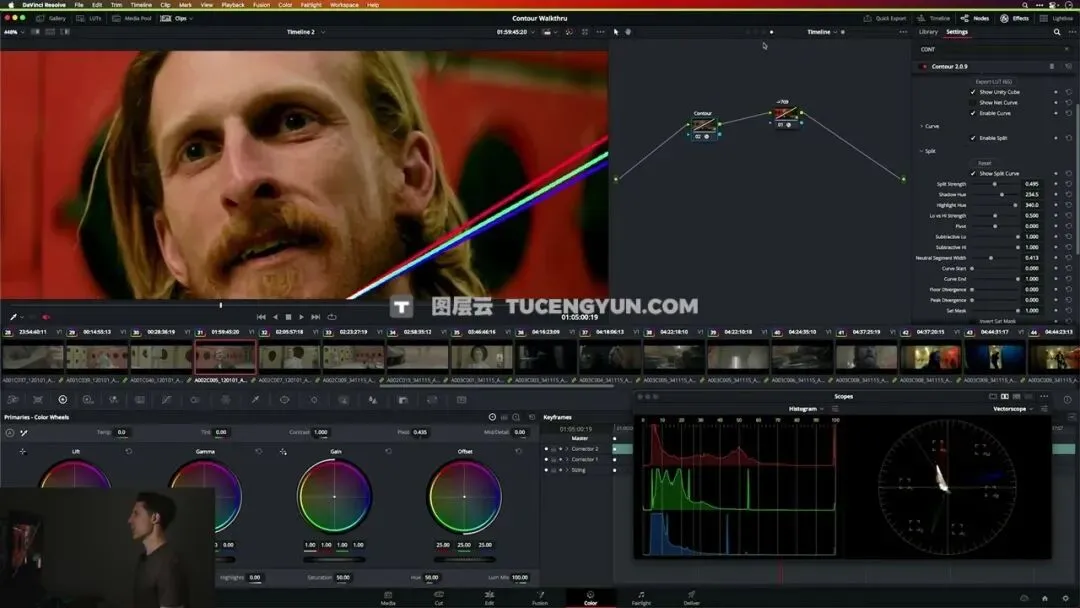The height and width of the screenshot is (608, 1080).
Task: Click the Reset button under Split
Action: pos(984,163)
